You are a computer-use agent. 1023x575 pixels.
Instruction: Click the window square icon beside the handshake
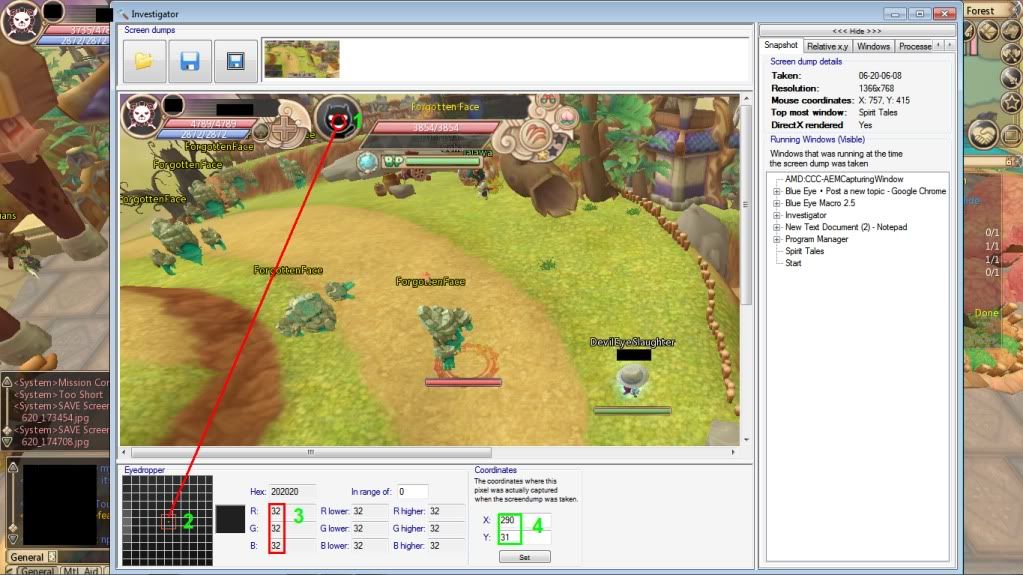click(x=1011, y=135)
